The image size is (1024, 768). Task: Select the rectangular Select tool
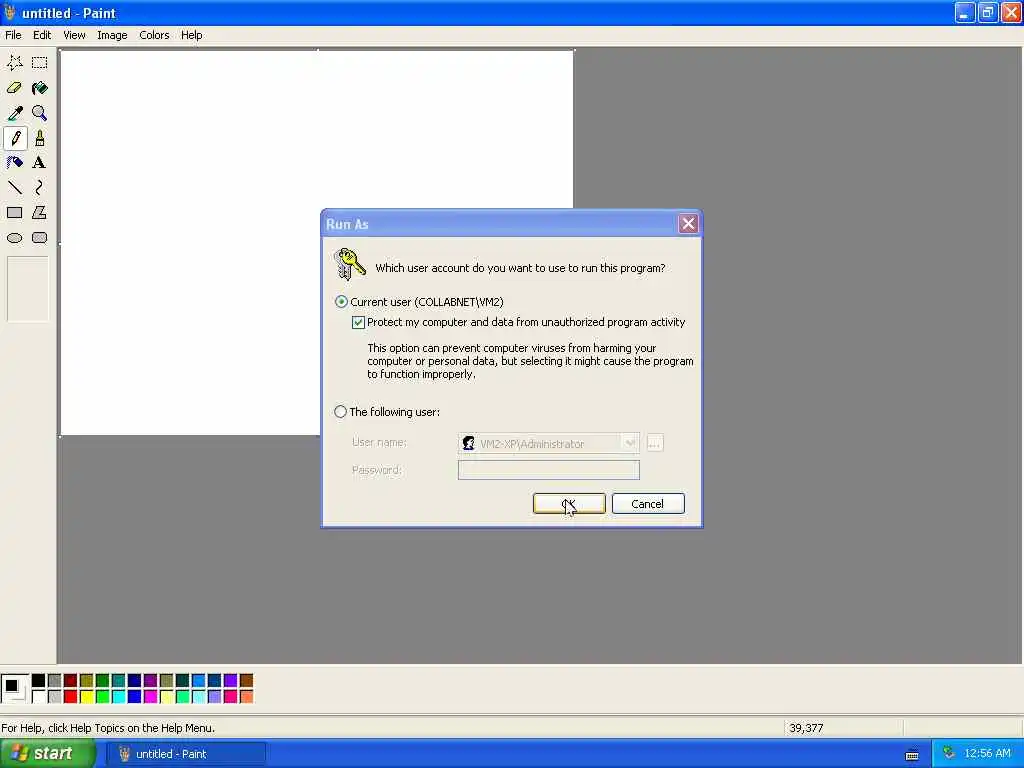[39, 63]
